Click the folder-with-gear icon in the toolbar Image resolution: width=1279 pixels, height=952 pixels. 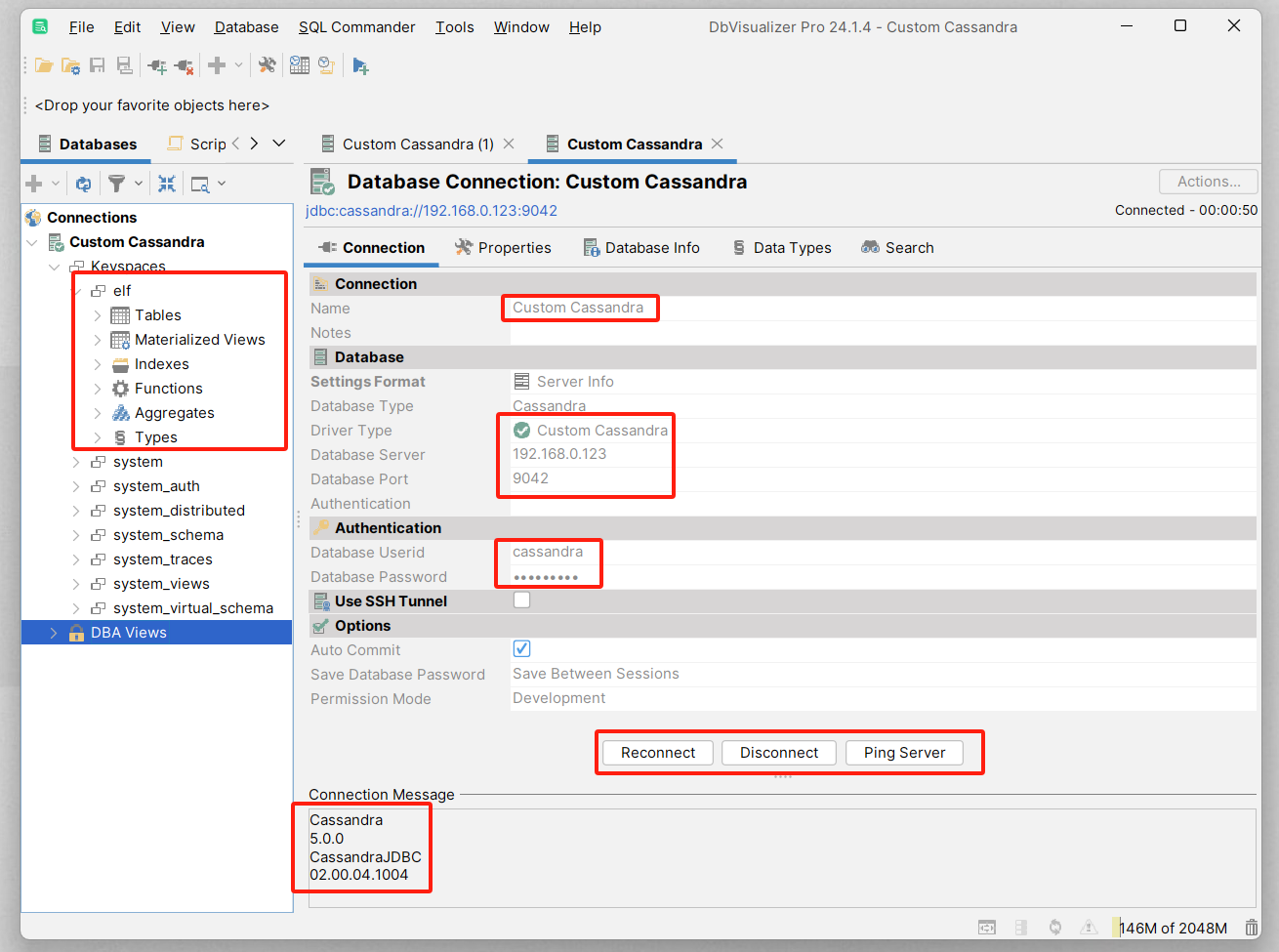pos(70,65)
